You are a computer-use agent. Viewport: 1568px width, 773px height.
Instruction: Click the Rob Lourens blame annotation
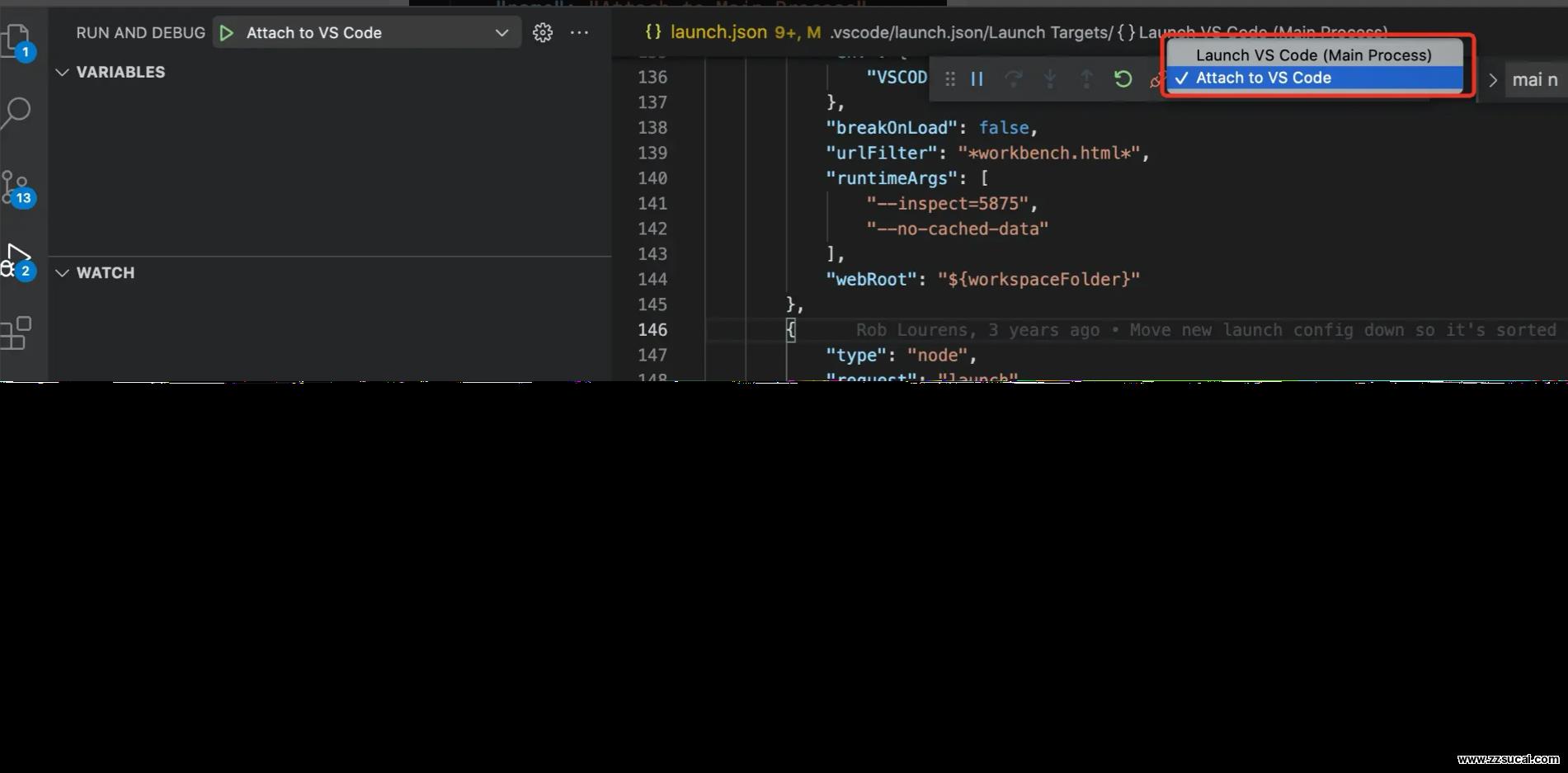click(1206, 330)
